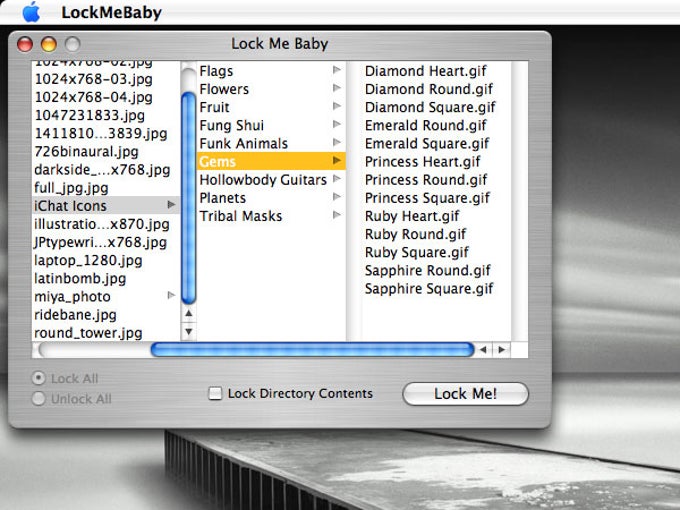Expand the Tribal Masks folder arrow

pyautogui.click(x=337, y=215)
